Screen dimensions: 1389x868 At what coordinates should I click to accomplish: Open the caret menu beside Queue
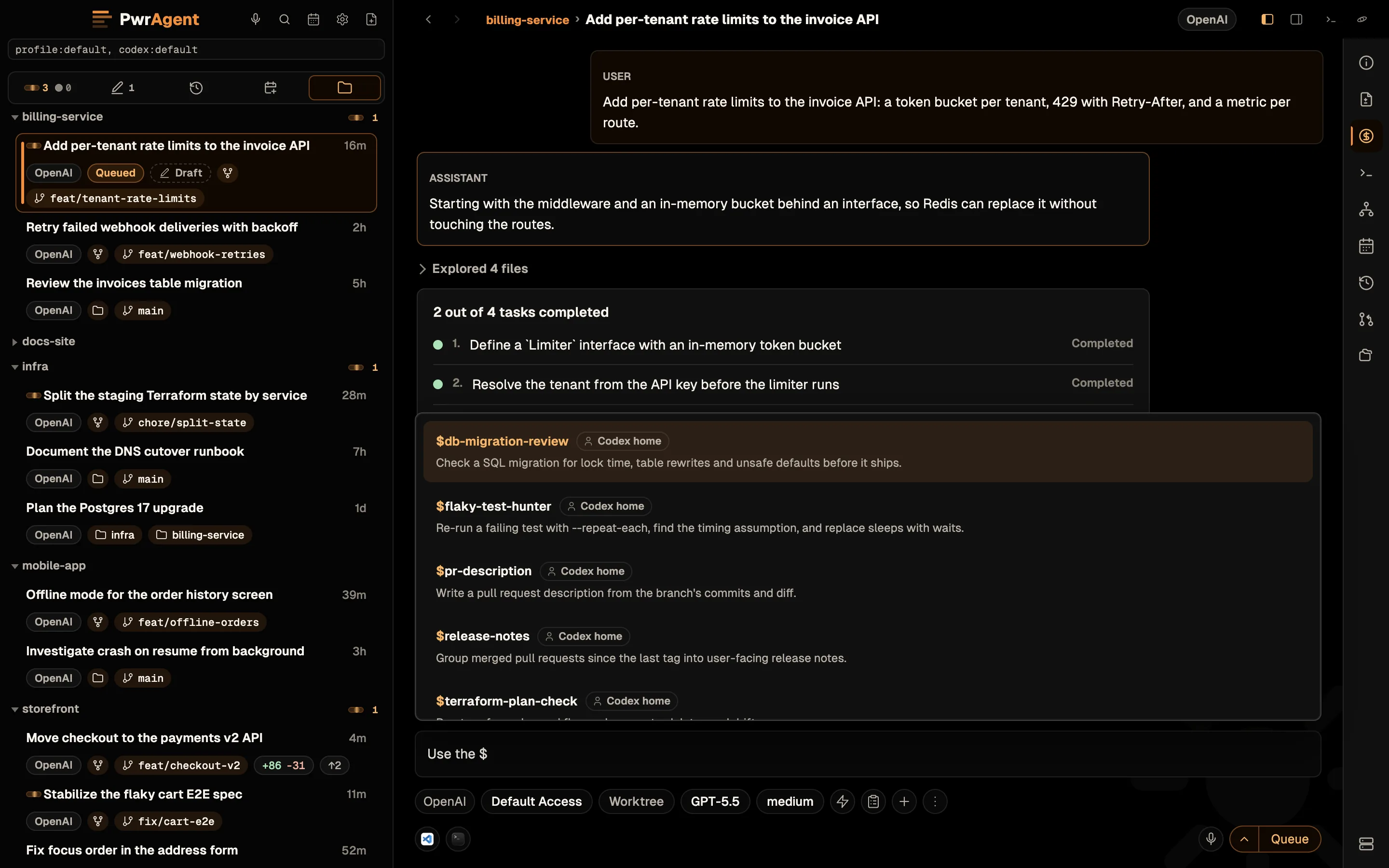pyautogui.click(x=1244, y=839)
